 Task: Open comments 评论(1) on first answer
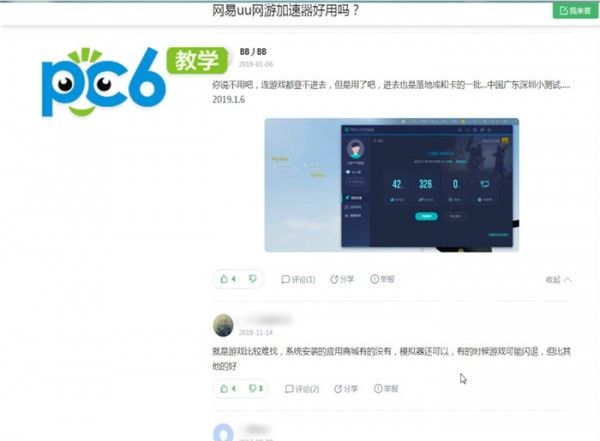pos(298,279)
